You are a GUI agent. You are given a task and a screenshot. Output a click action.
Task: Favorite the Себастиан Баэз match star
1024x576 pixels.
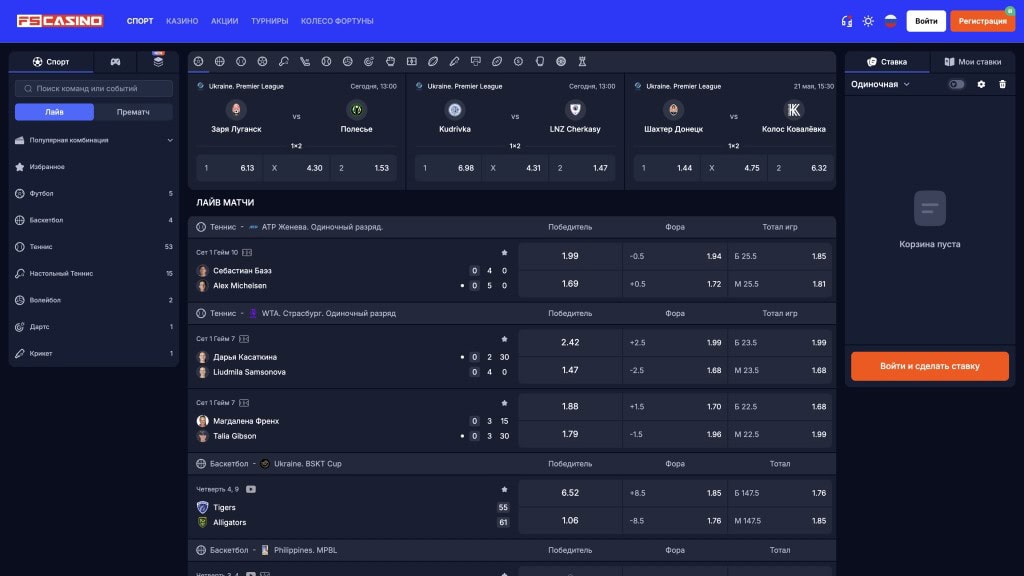pos(504,253)
